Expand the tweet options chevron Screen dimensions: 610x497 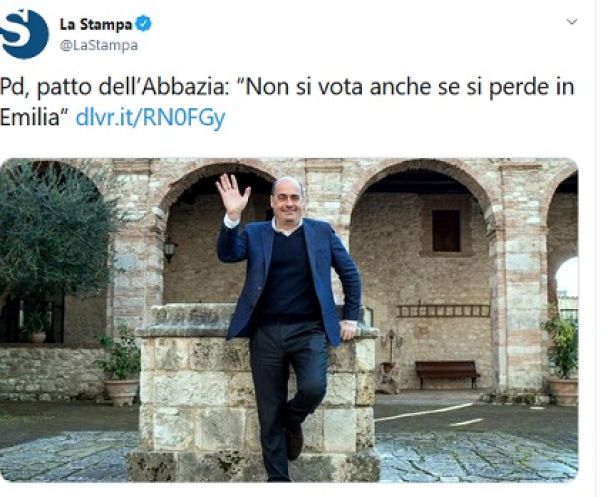(x=571, y=22)
